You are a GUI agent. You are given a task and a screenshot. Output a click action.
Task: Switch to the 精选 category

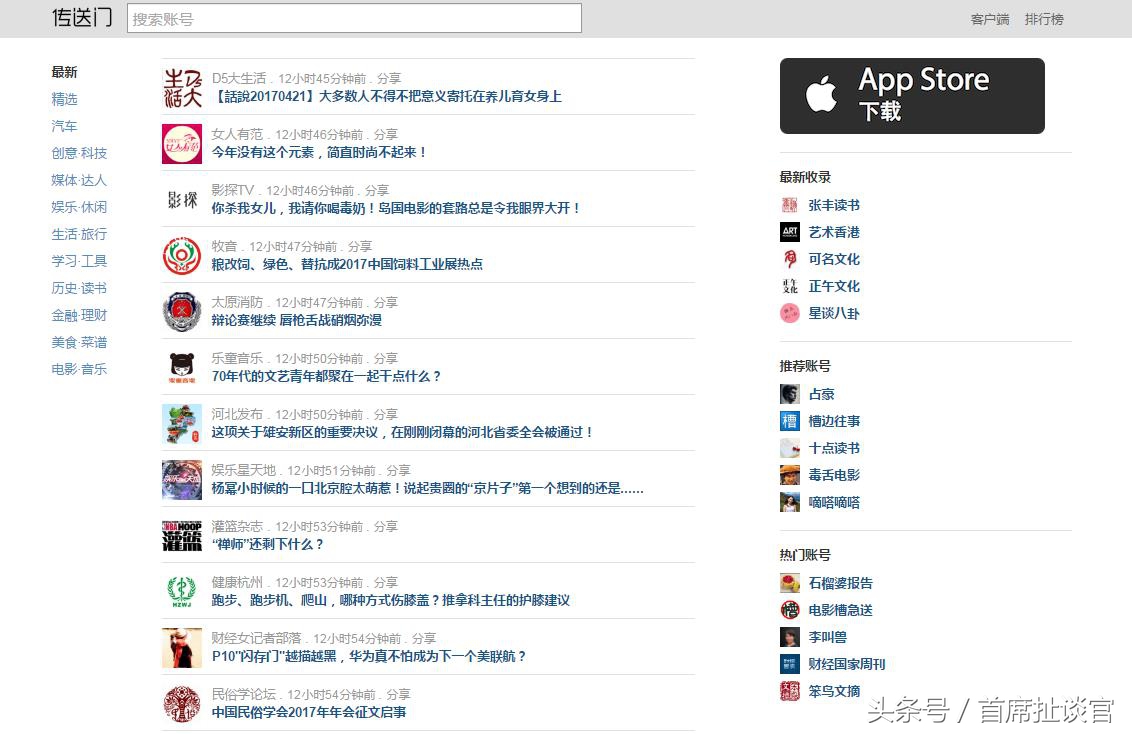[65, 99]
